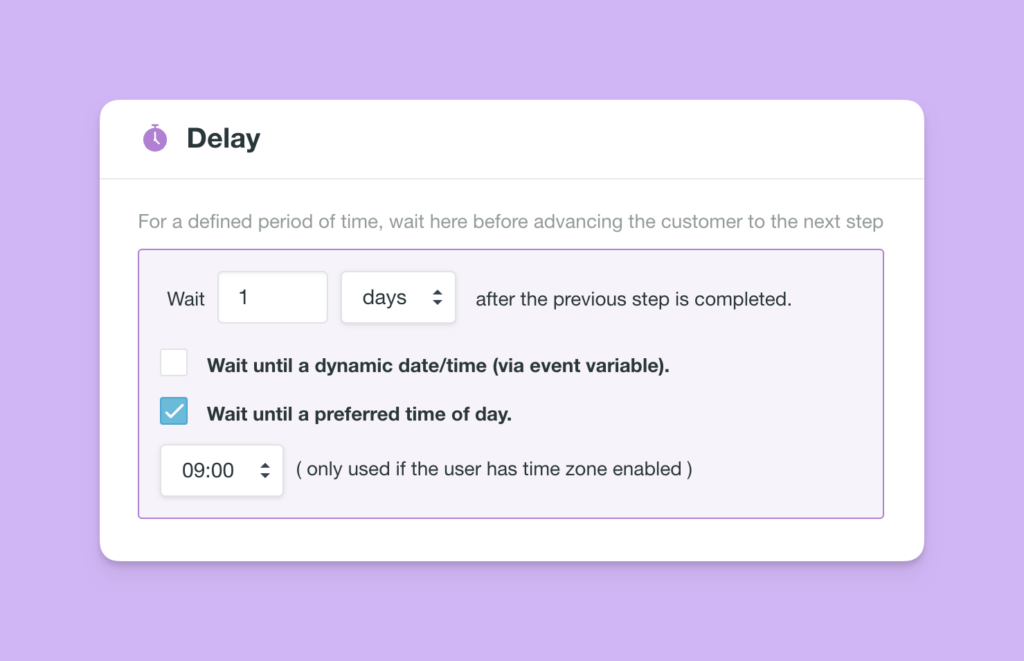Image resolution: width=1024 pixels, height=661 pixels.
Task: Enable the dynamic date/time checkbox
Action: (x=174, y=363)
